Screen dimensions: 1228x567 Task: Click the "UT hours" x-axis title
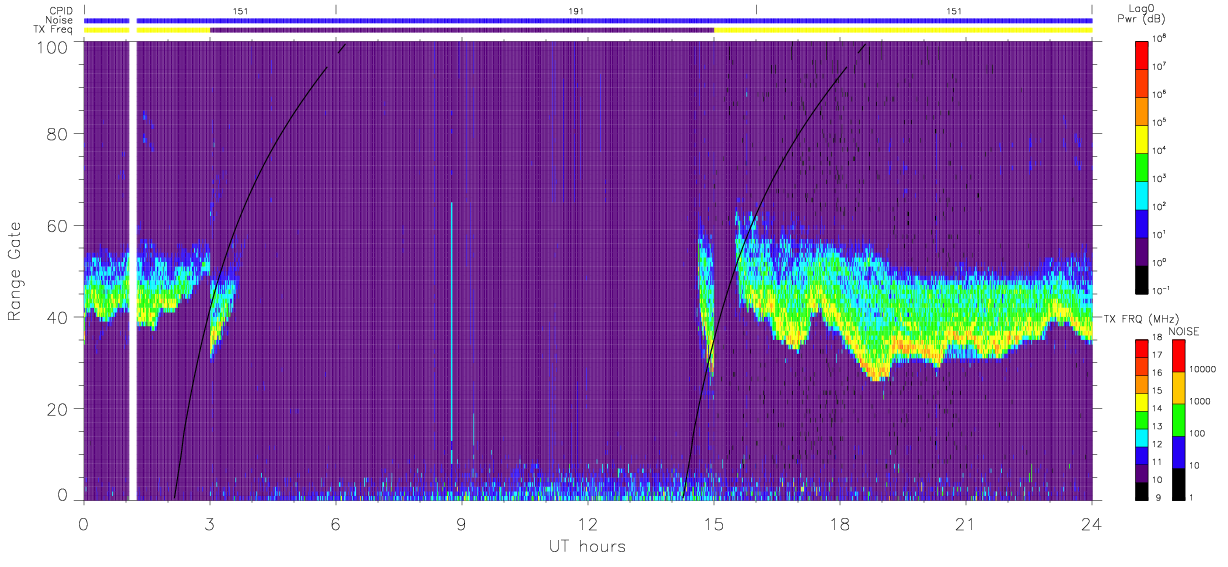click(586, 546)
